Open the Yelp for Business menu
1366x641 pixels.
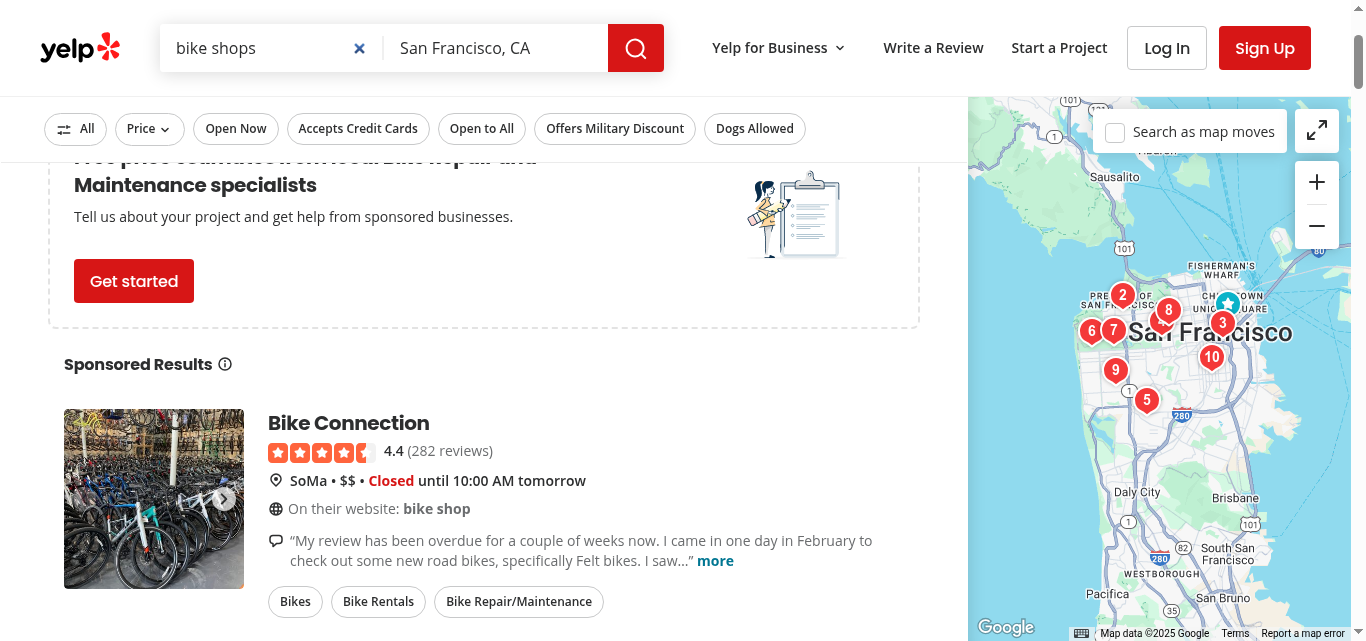779,48
